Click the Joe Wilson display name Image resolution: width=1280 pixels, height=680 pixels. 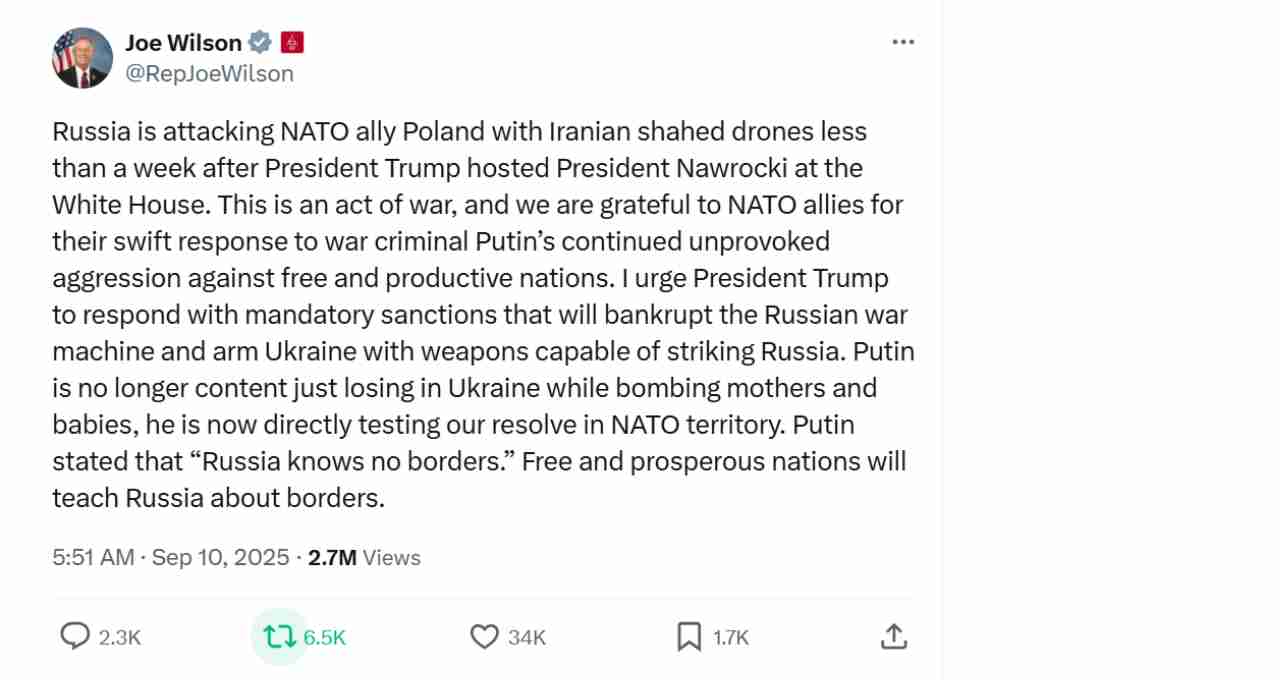click(184, 42)
